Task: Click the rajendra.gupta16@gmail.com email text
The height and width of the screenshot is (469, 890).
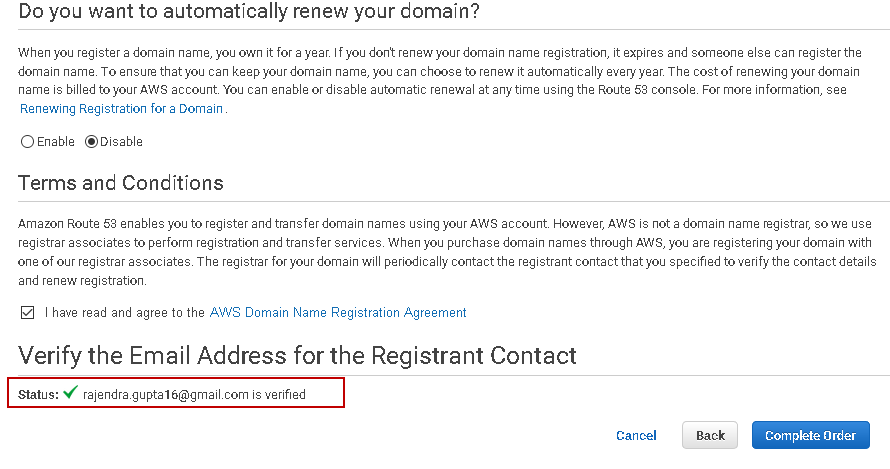Action: tap(165, 395)
